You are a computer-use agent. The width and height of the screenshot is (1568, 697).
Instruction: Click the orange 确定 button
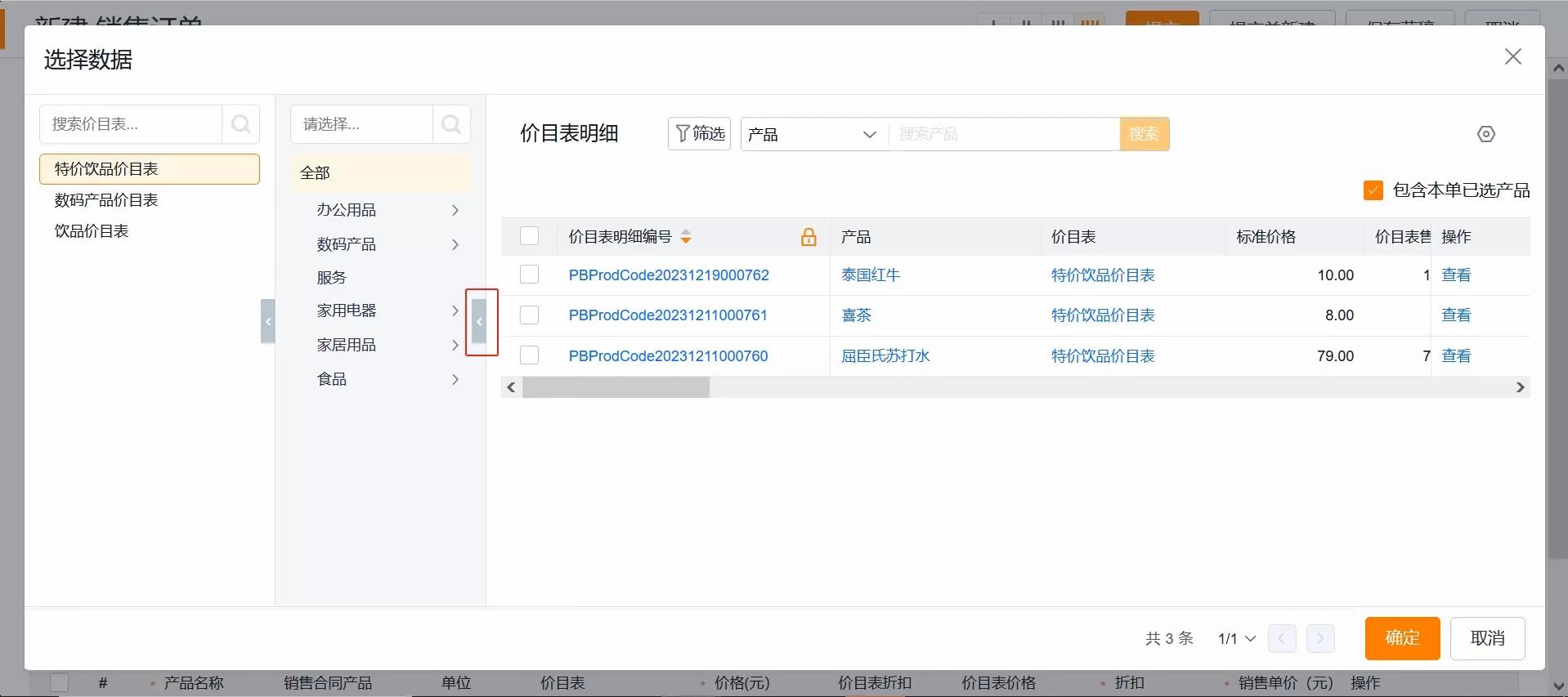click(1401, 638)
